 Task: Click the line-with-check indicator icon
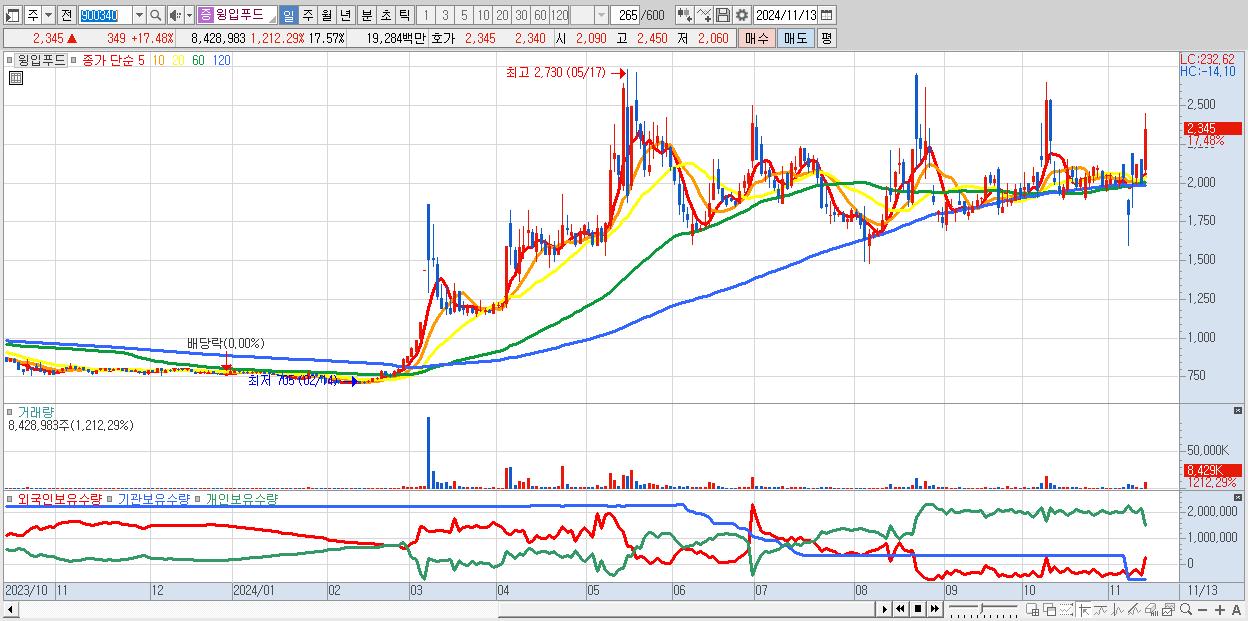point(704,15)
